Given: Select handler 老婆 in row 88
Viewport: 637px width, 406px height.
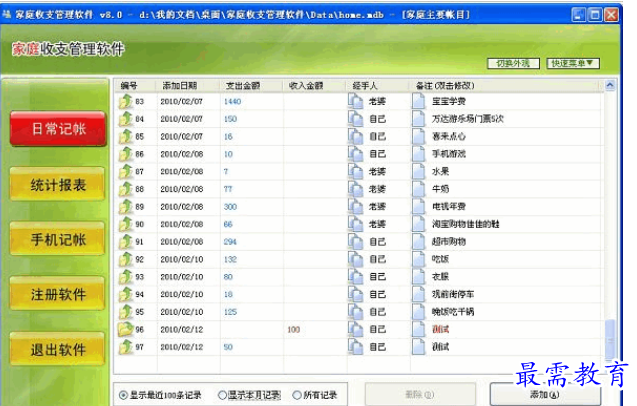Looking at the screenshot, I should click(377, 189).
